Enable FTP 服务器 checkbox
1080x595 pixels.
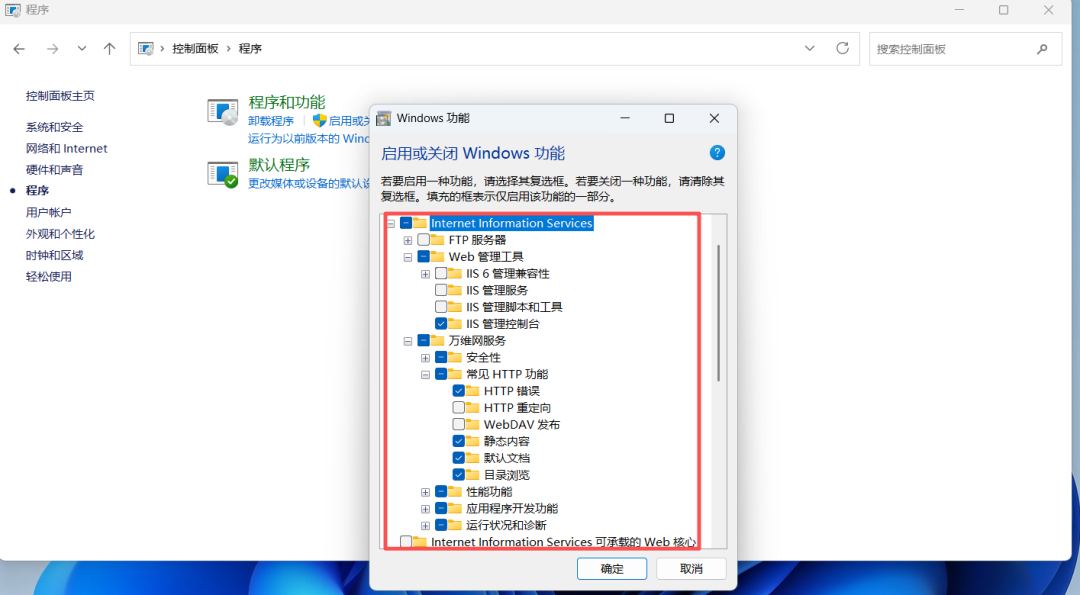pos(424,240)
